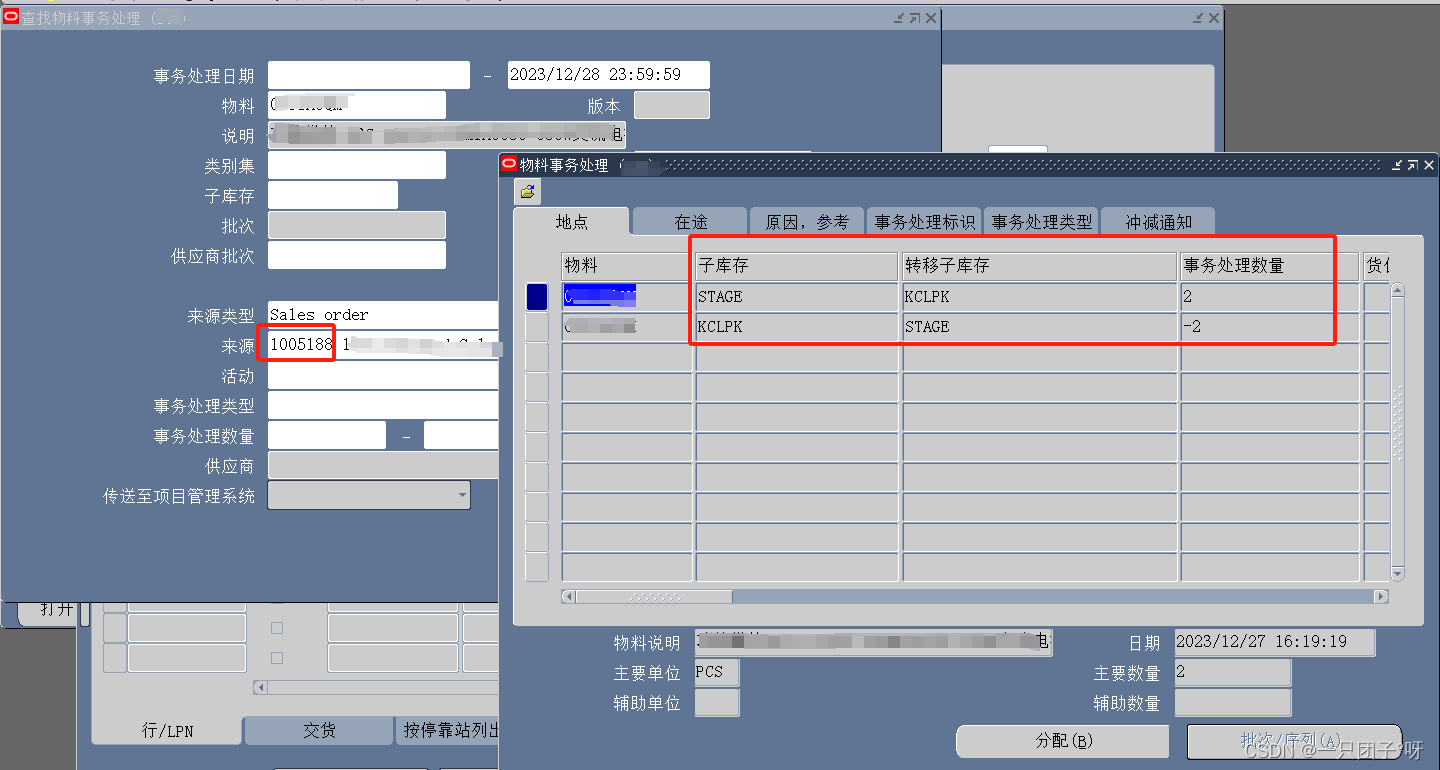Open the 事务处理类型 tab
Viewport: 1440px width, 770px height.
click(1040, 221)
